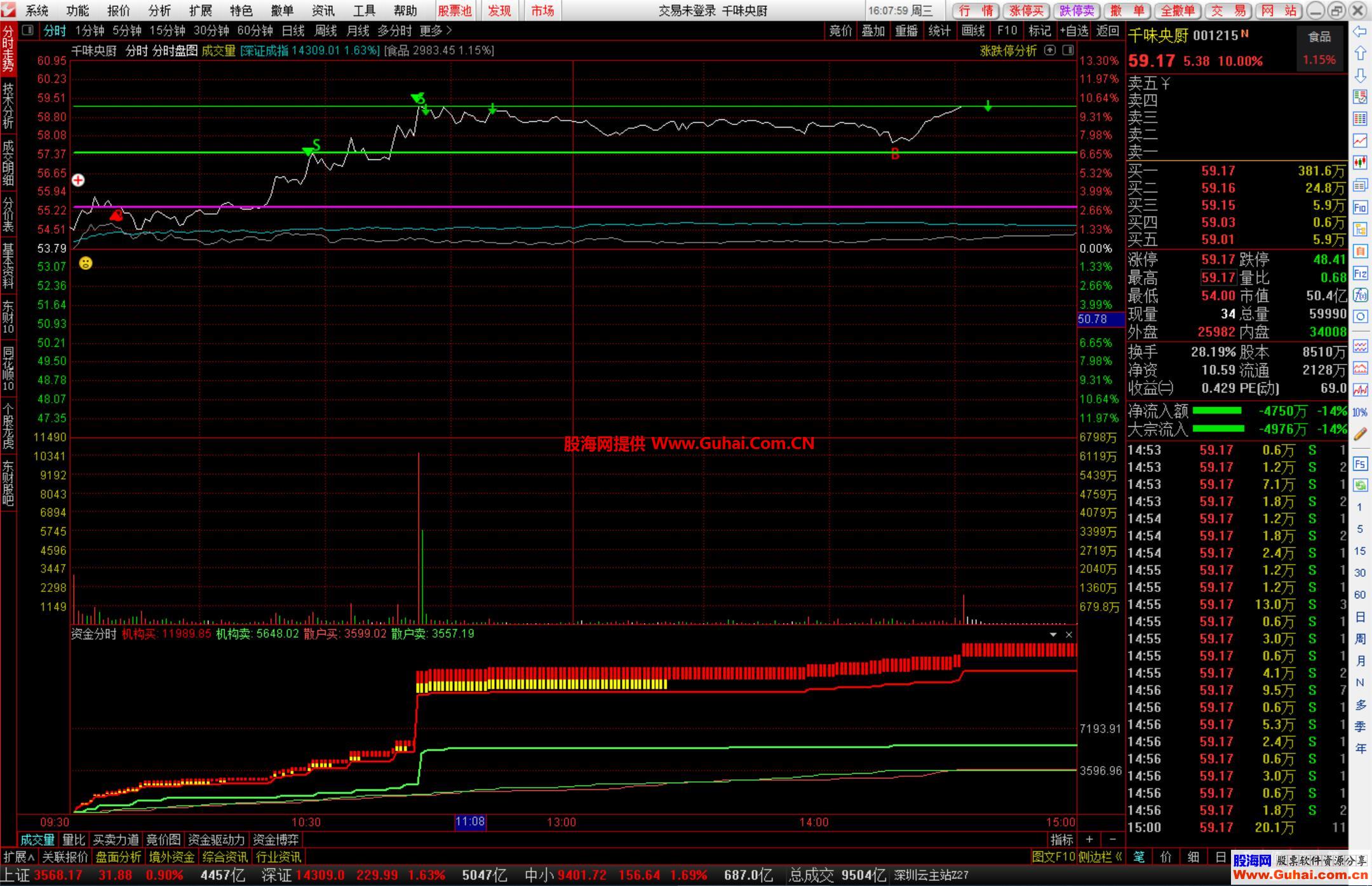Open the 技术分析 left sidebar tab

pos(8,106)
